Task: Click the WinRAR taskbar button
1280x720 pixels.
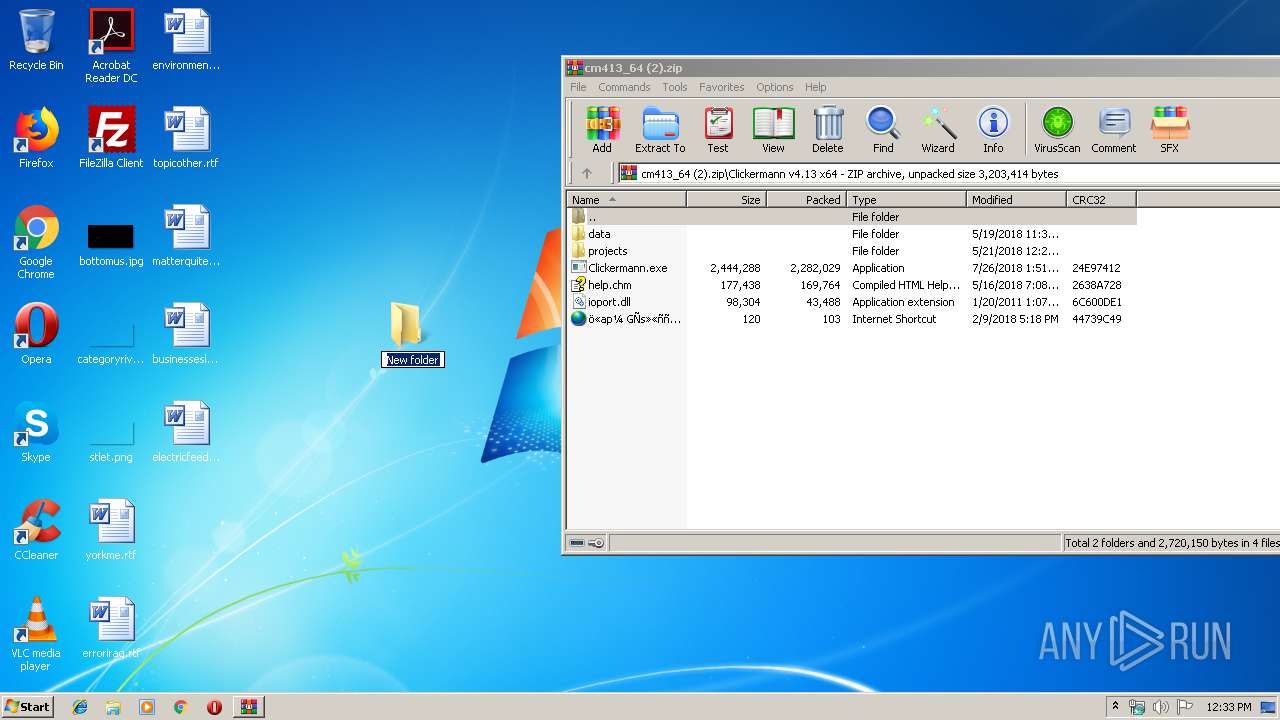Action: [248, 707]
